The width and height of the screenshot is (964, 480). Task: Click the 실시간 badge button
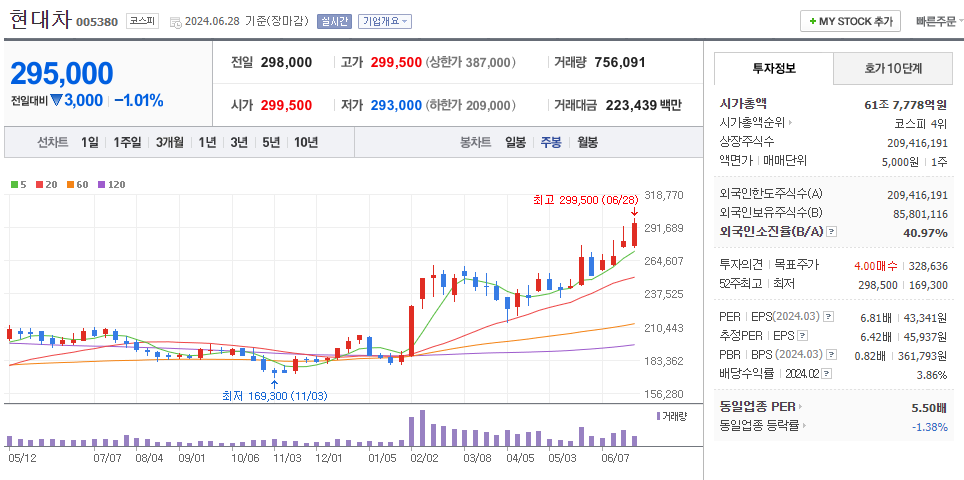(334, 21)
